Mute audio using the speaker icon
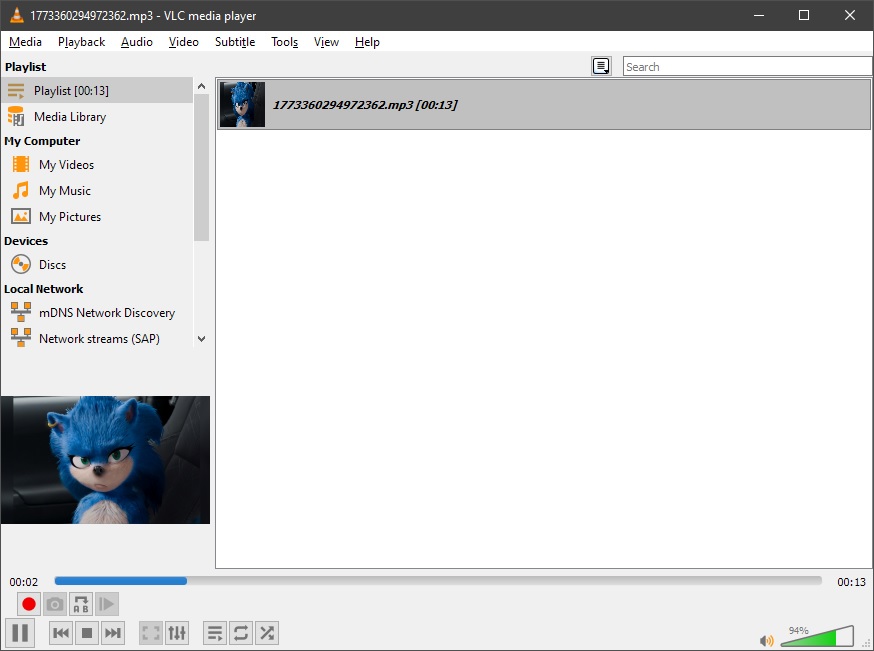Image resolution: width=874 pixels, height=651 pixels. 767,640
